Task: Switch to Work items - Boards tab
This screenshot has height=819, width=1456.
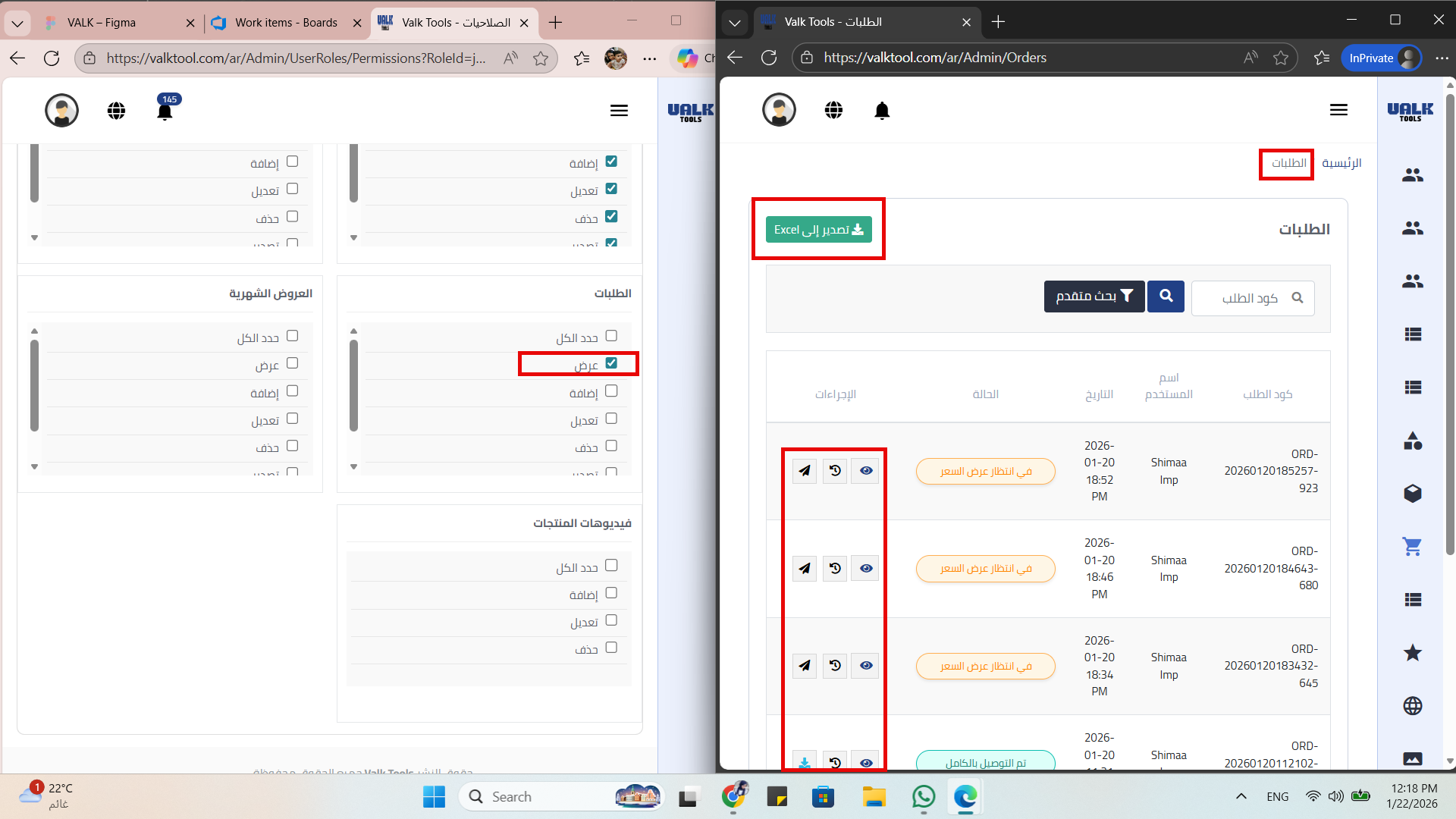Action: [x=286, y=23]
